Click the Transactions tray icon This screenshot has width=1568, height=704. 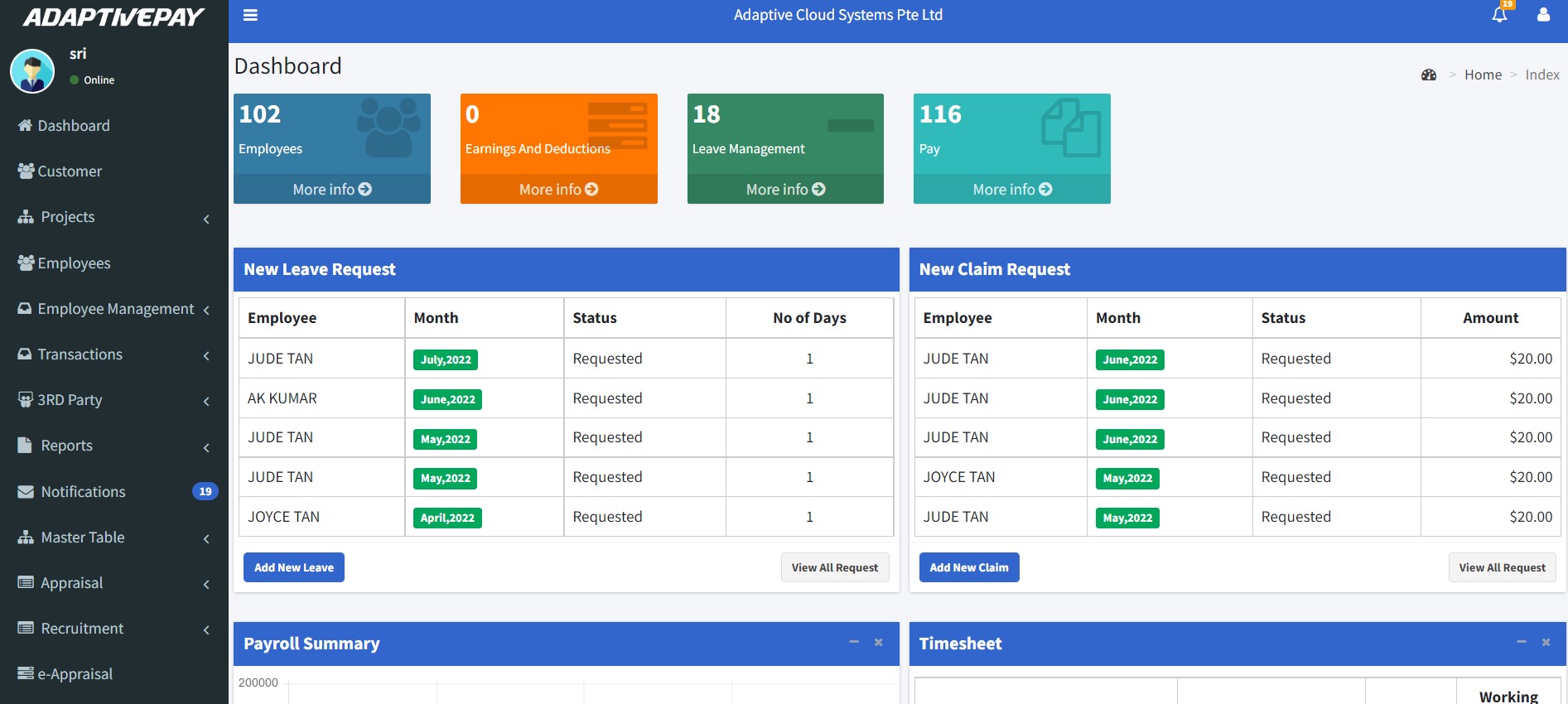click(26, 354)
